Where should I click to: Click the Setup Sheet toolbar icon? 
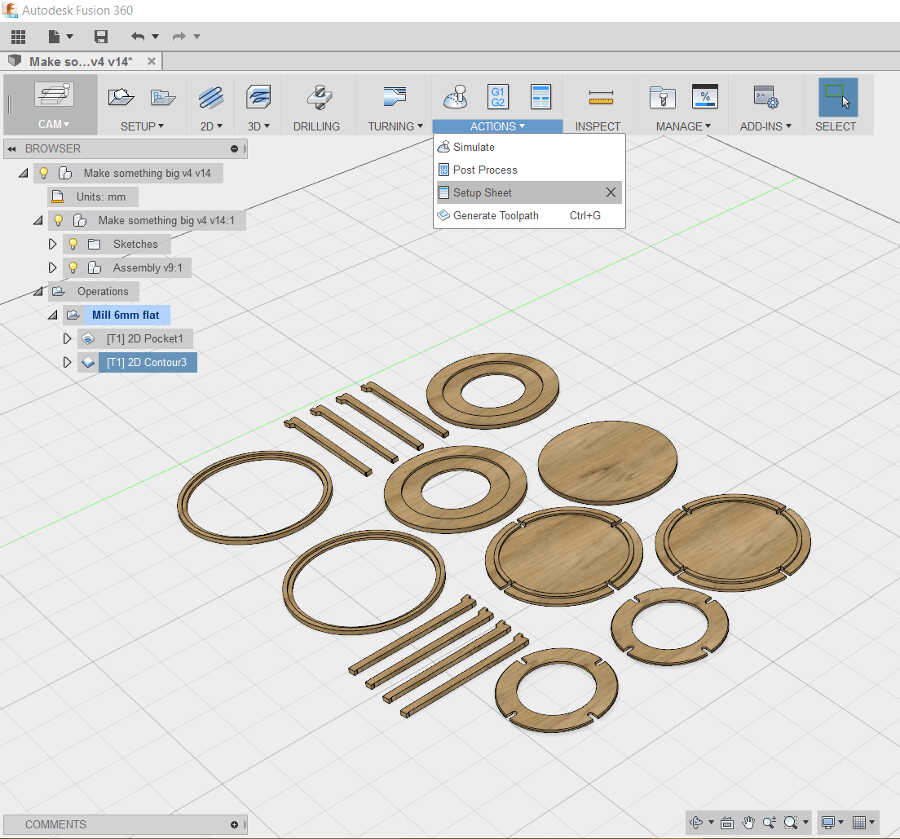pos(541,97)
